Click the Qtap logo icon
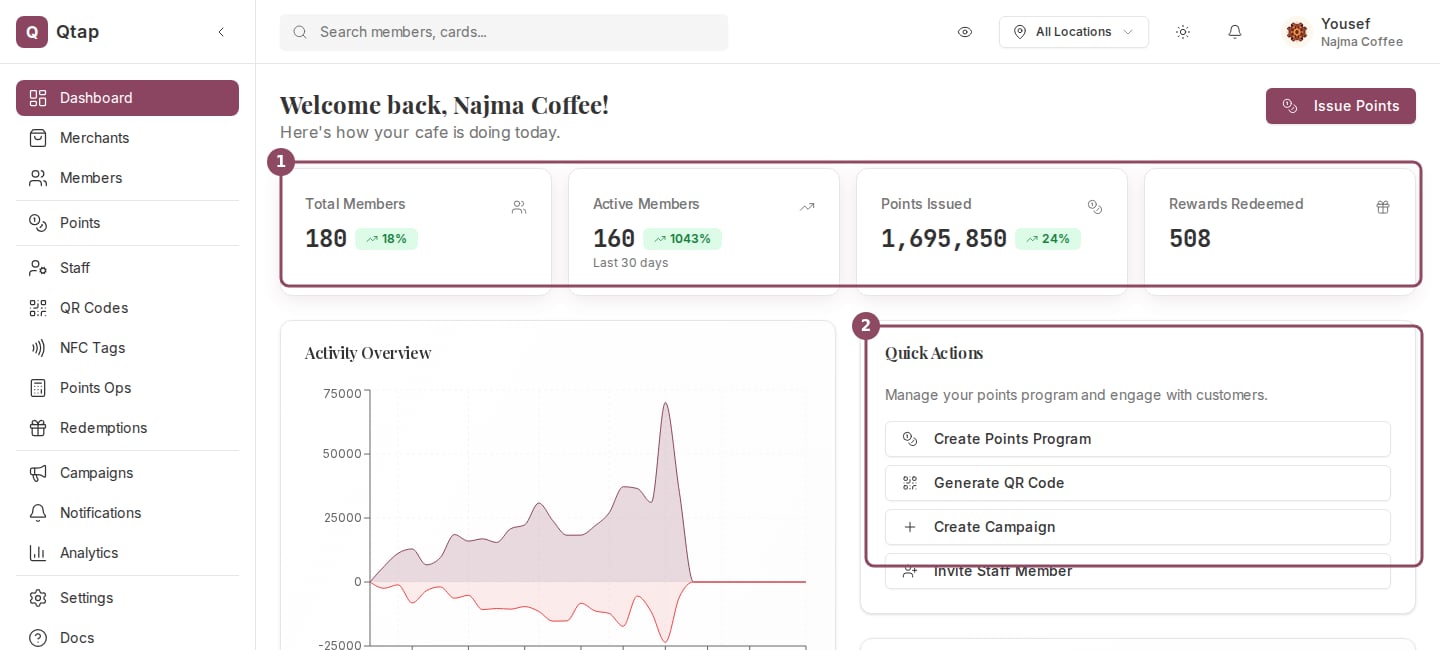The image size is (1440, 650). point(32,32)
